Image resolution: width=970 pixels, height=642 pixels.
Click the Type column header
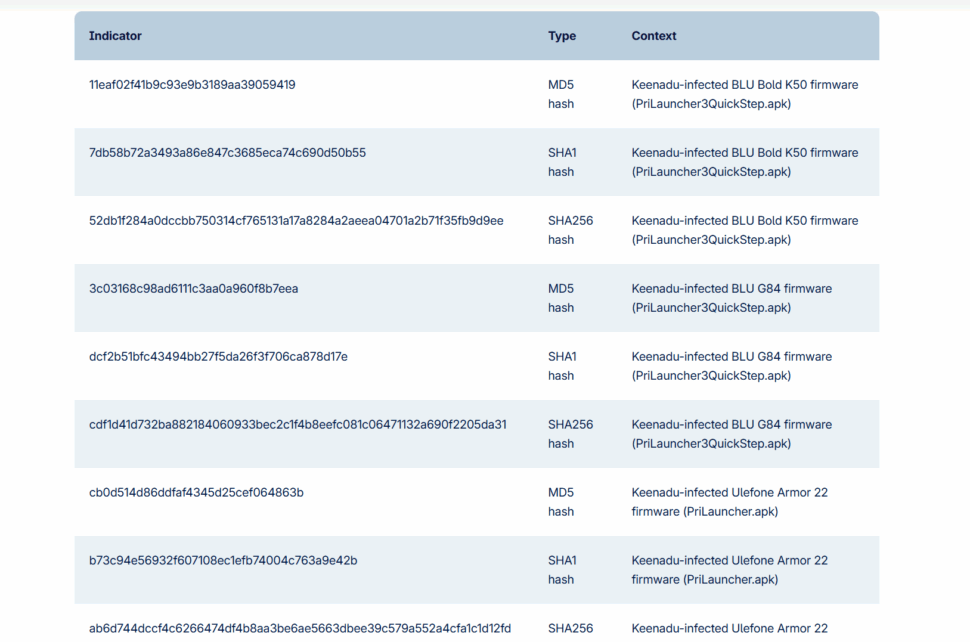[x=562, y=35]
